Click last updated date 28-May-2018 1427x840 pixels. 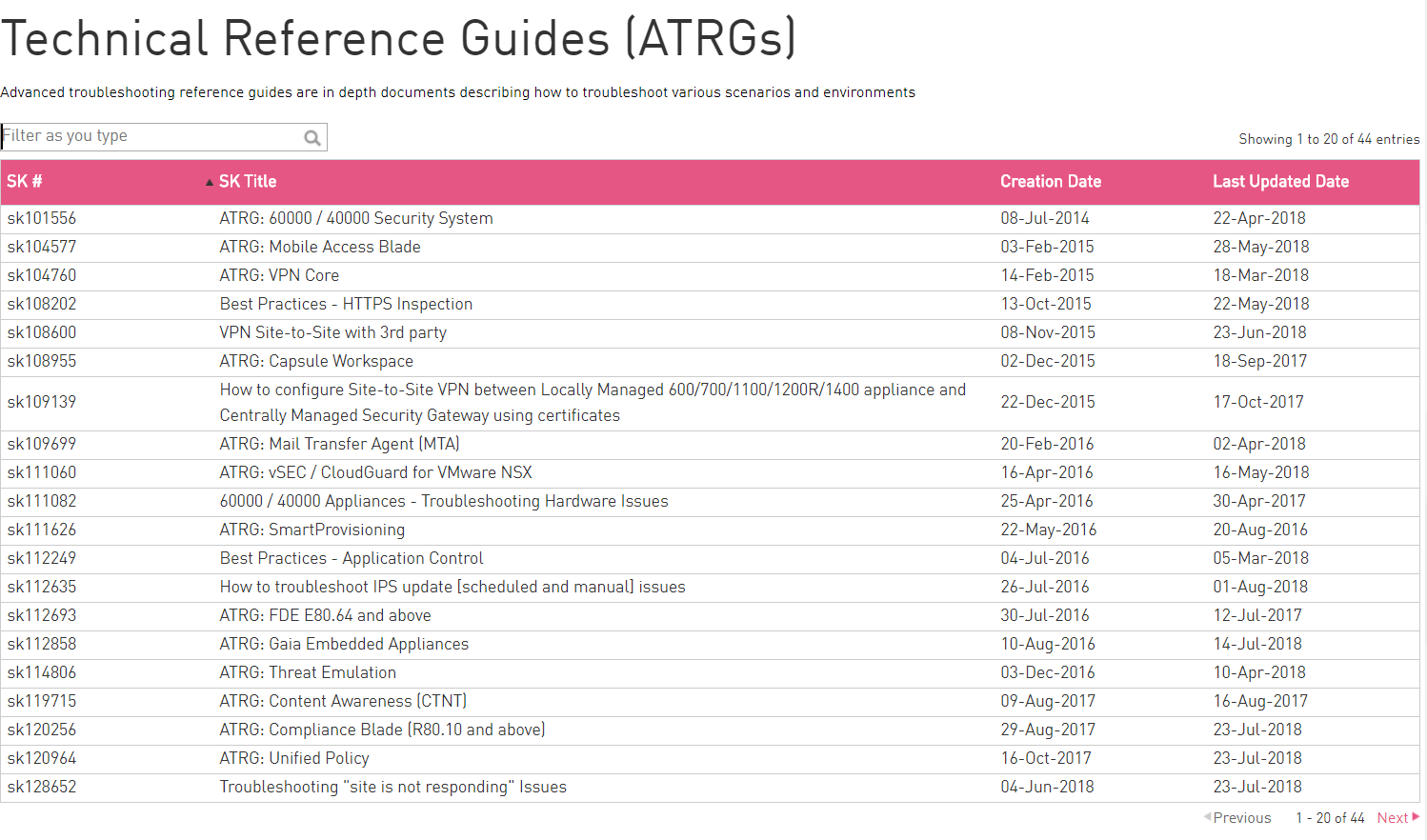(x=1261, y=247)
